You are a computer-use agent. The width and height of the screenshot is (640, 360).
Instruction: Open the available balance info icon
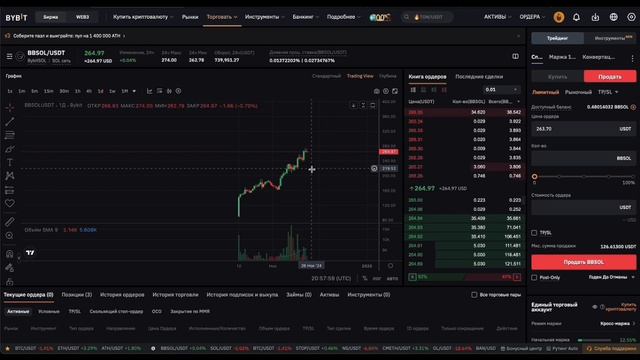[x=633, y=107]
